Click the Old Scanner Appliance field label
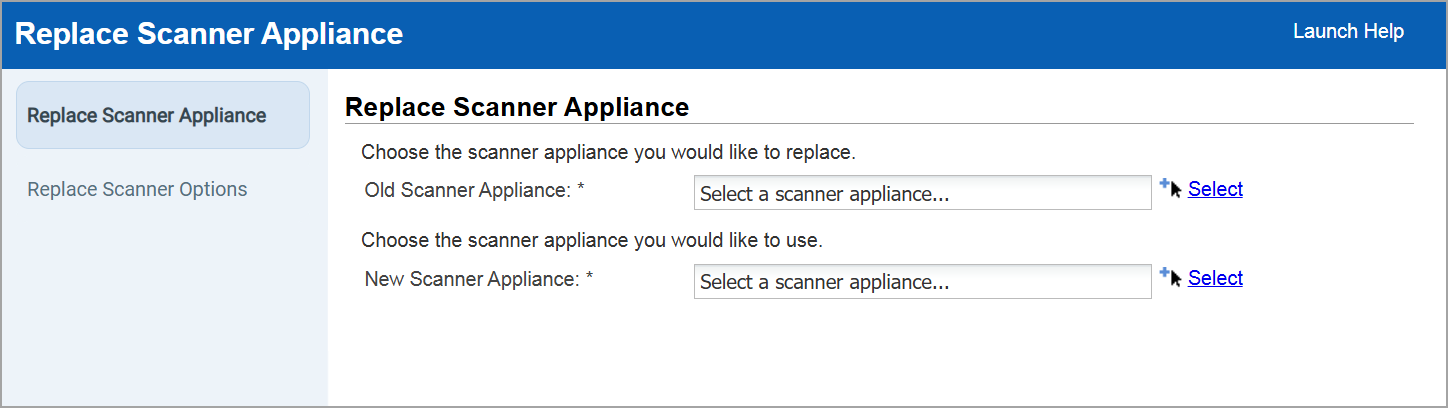The width and height of the screenshot is (1448, 408). pos(467,190)
